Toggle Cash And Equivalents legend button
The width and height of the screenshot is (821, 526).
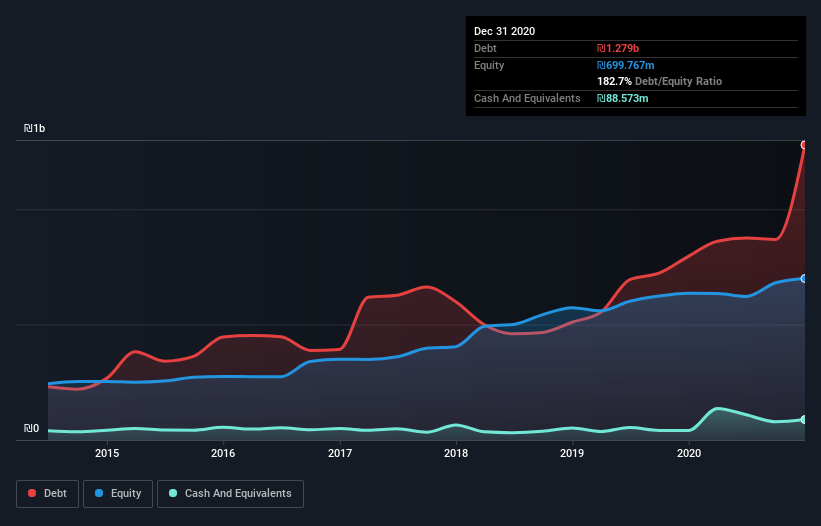230,494
